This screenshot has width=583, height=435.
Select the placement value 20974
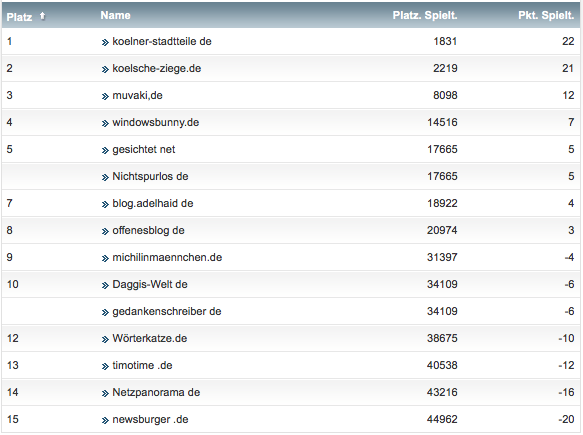[442, 231]
